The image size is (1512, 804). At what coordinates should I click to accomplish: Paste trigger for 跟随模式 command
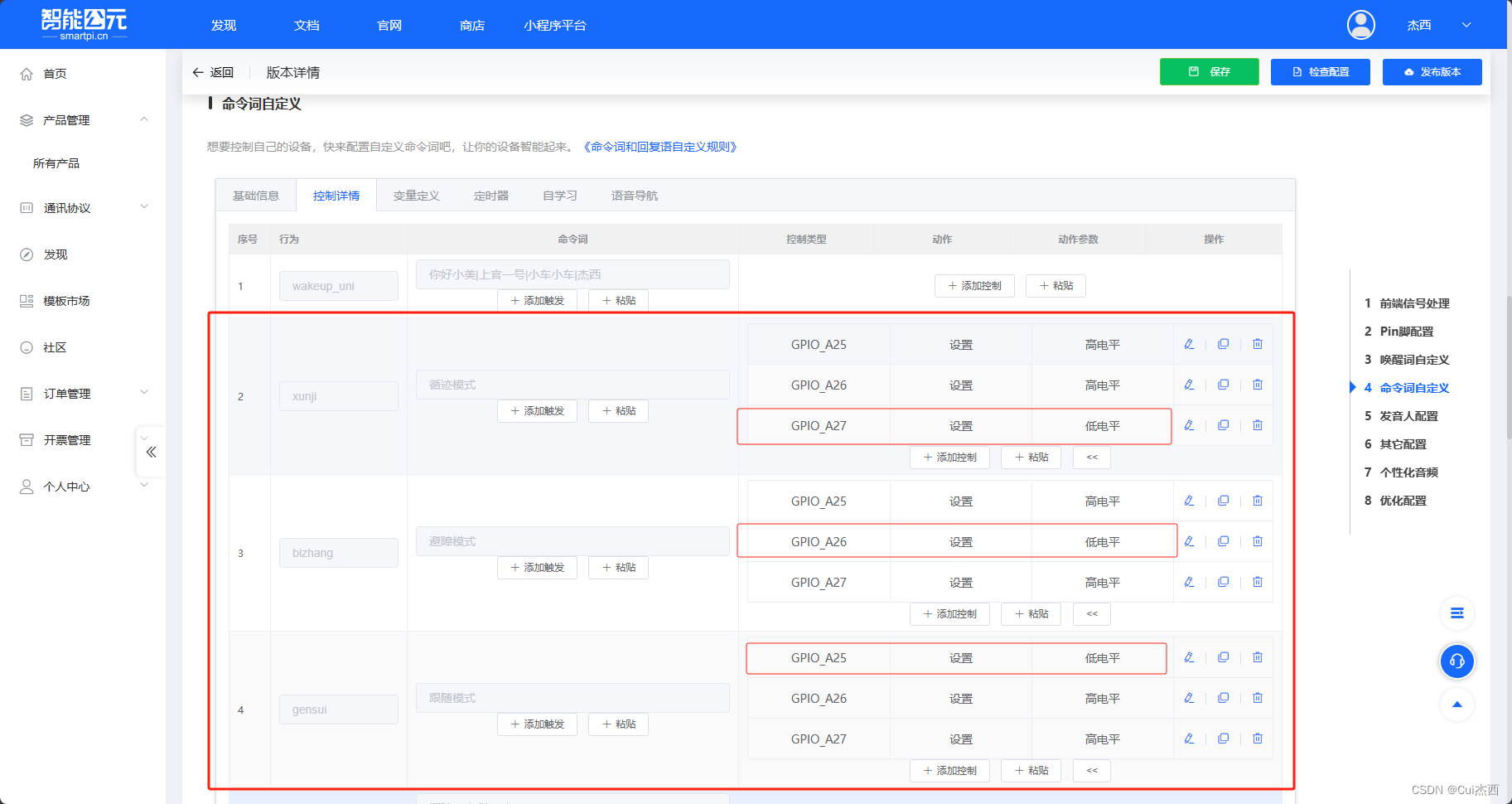(618, 724)
